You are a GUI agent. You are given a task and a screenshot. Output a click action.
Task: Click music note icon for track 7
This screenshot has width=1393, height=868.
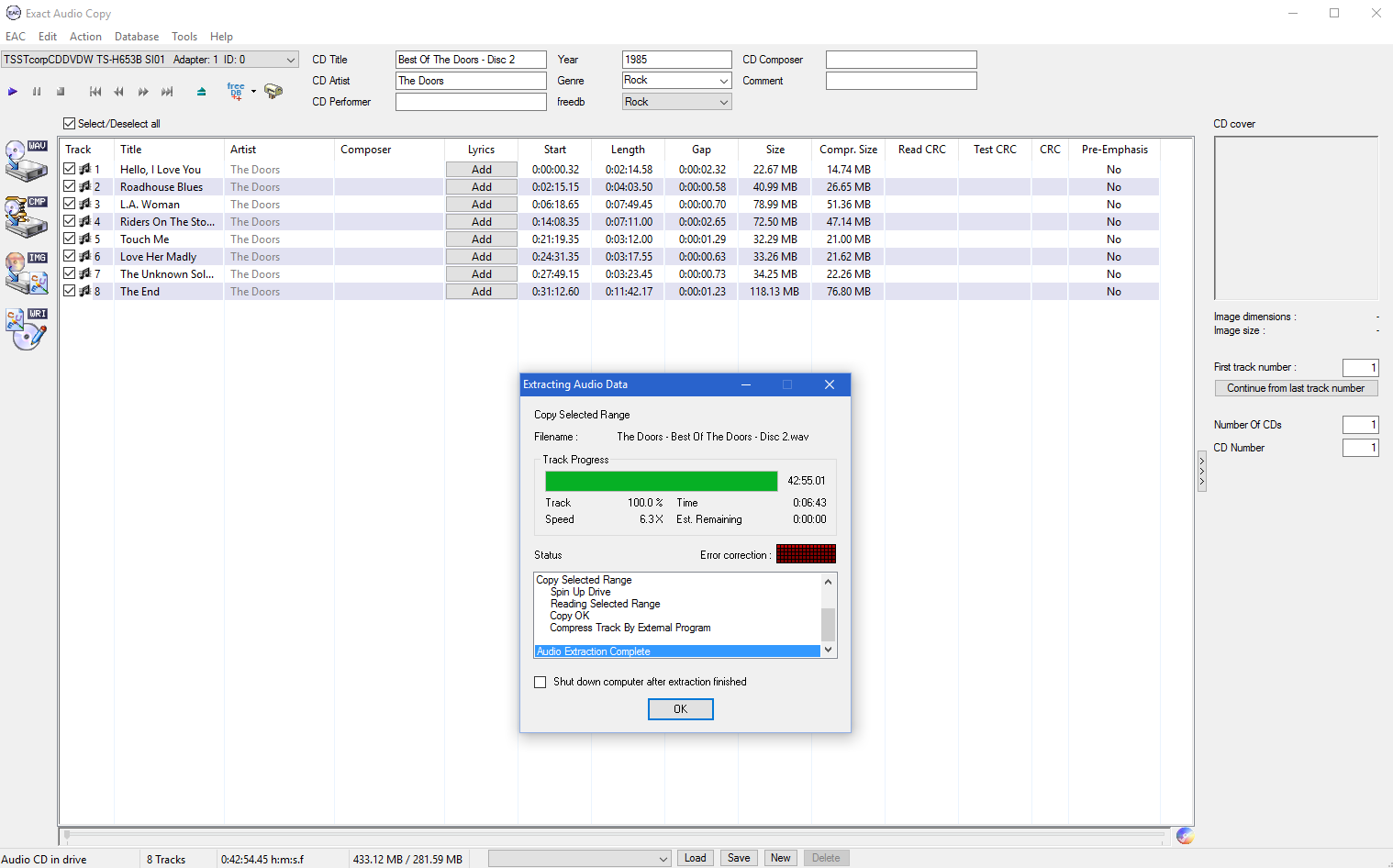tap(84, 273)
